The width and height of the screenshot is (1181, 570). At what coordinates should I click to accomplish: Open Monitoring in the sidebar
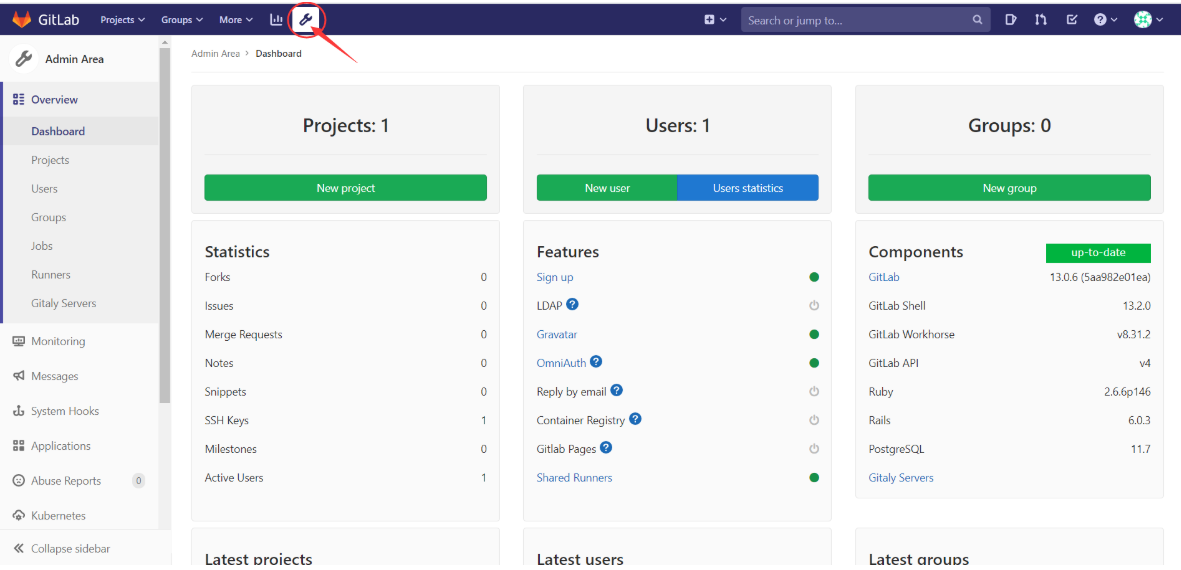coord(58,341)
